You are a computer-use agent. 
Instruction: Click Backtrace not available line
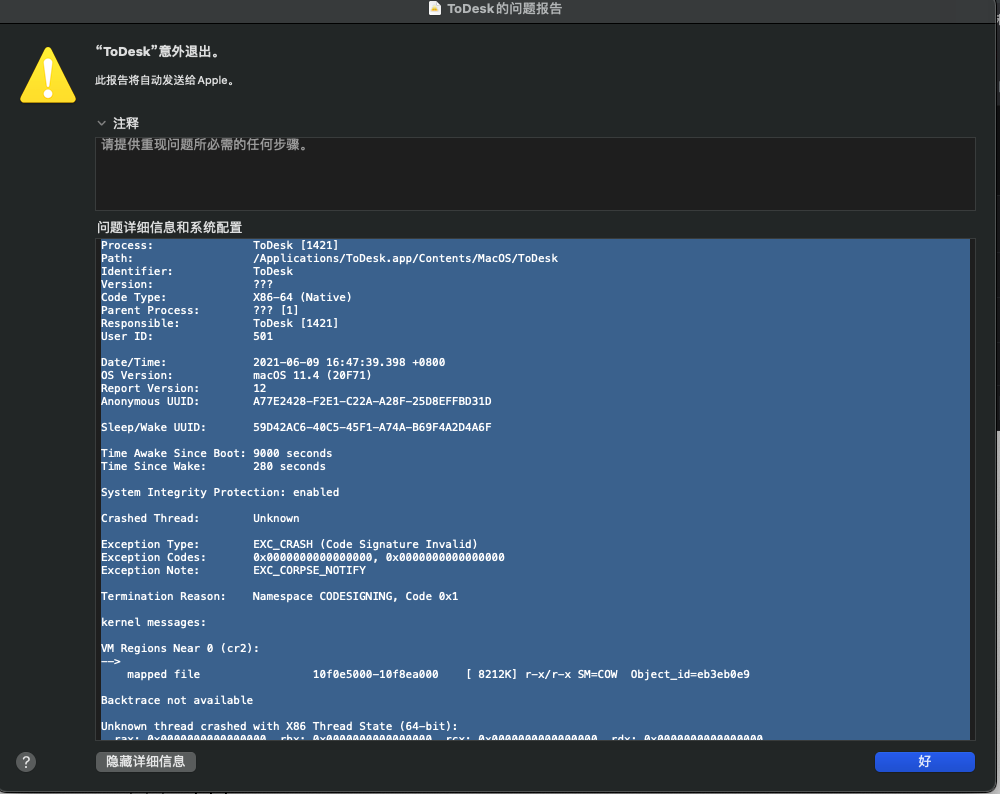(x=177, y=700)
